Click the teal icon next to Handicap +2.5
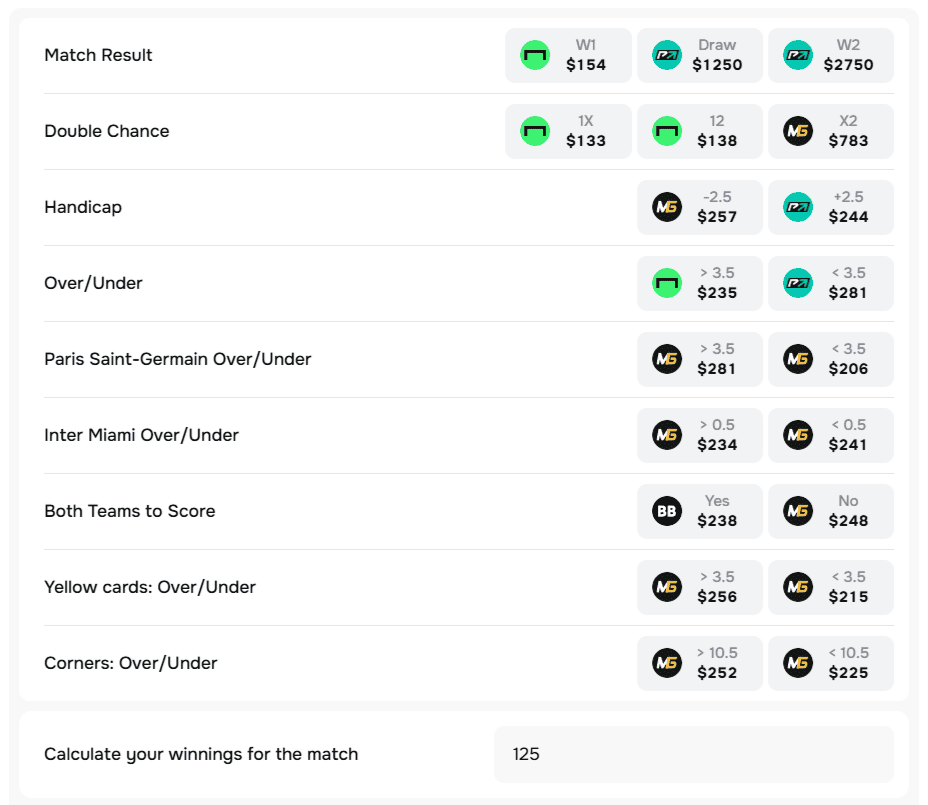The width and height of the screenshot is (928, 805). tap(798, 207)
